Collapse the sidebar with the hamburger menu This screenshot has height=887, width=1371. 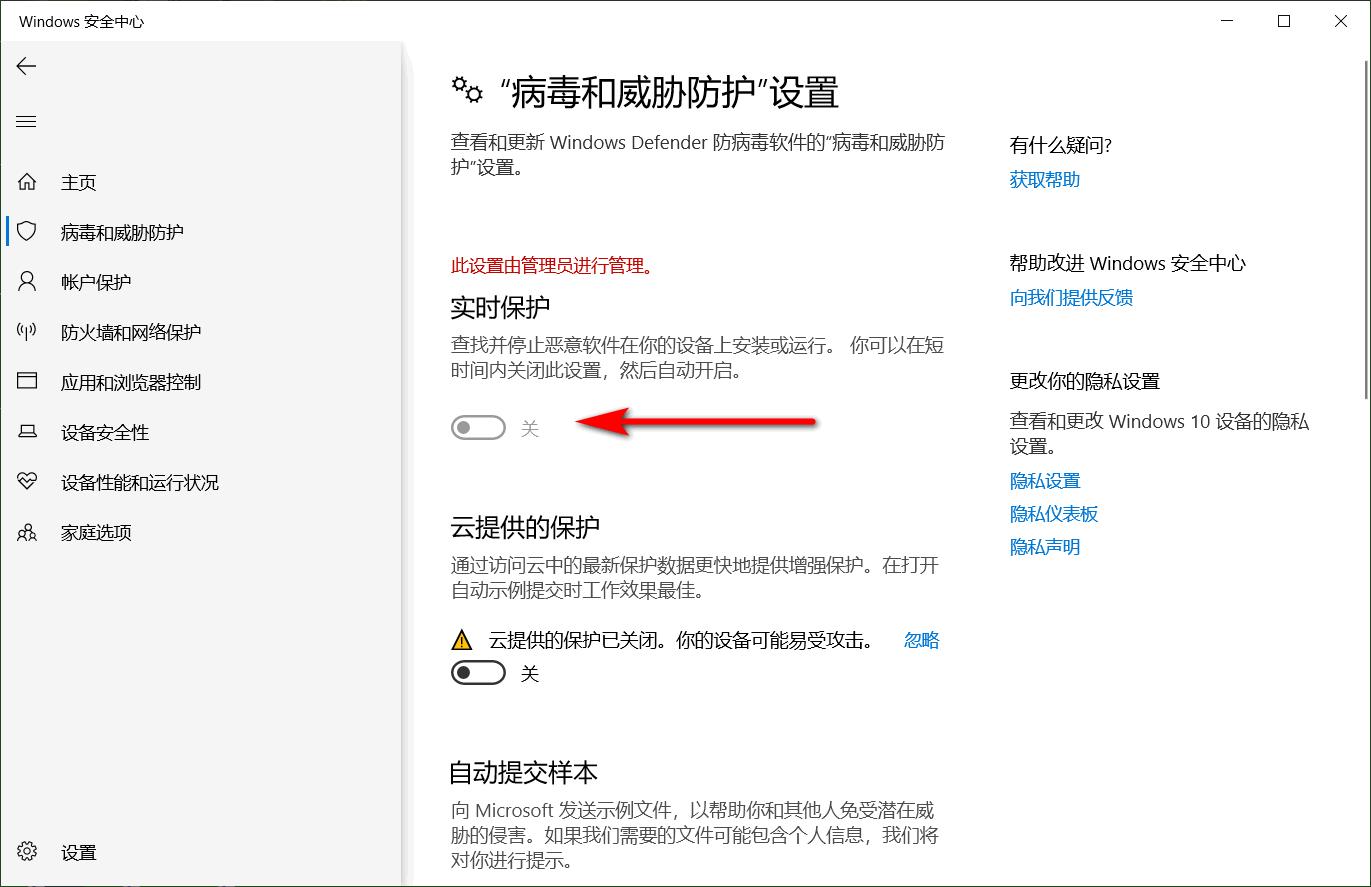click(26, 120)
